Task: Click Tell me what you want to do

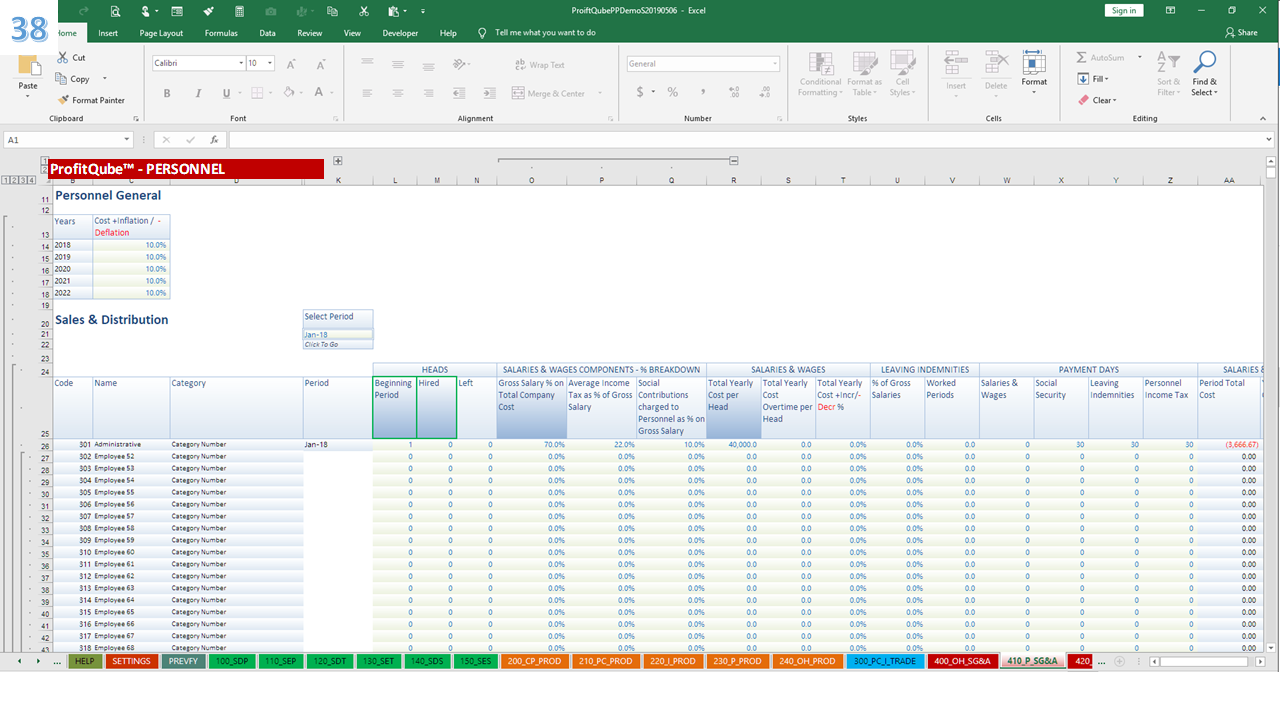Action: (x=545, y=33)
